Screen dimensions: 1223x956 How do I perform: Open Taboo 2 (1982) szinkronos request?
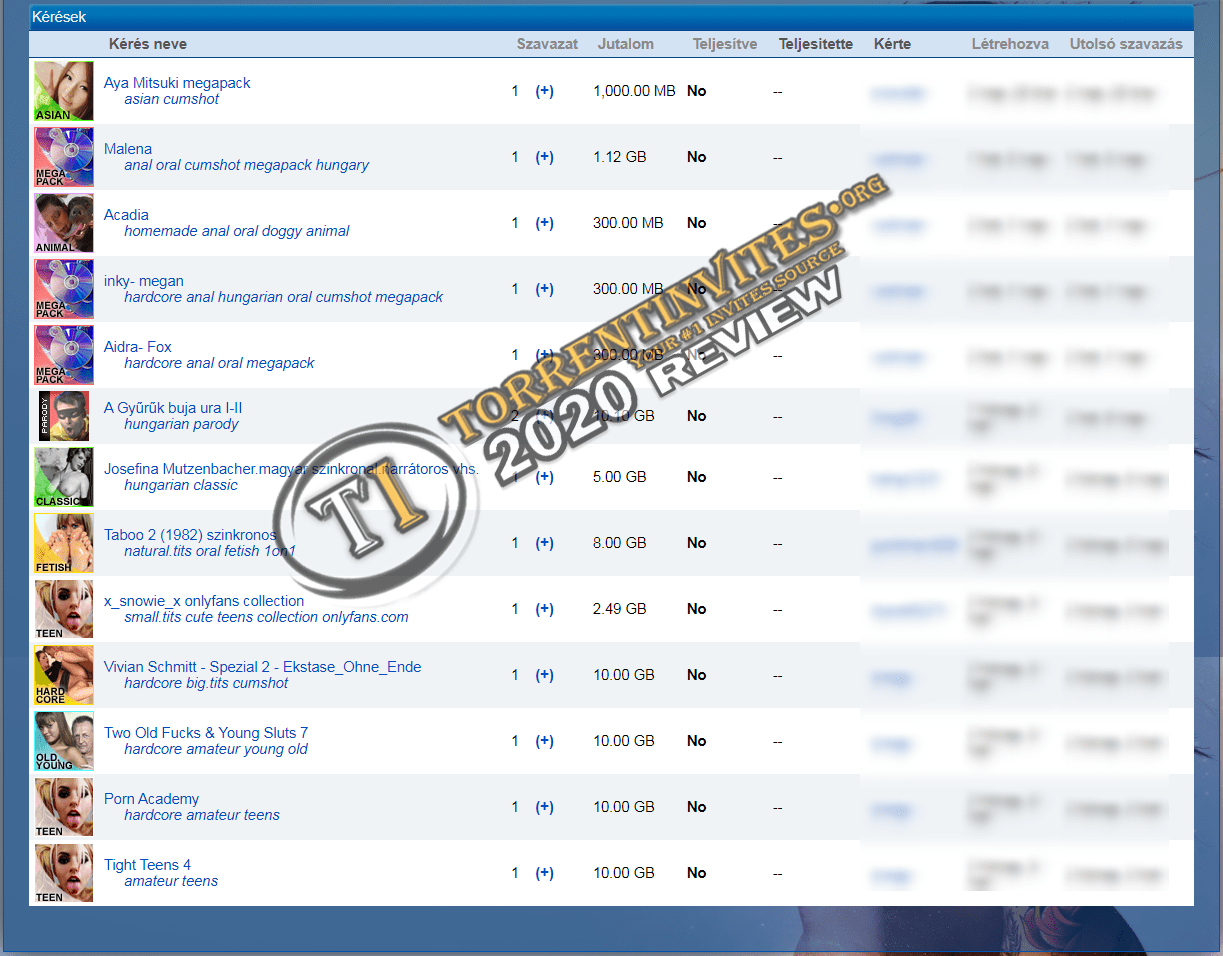coord(190,535)
